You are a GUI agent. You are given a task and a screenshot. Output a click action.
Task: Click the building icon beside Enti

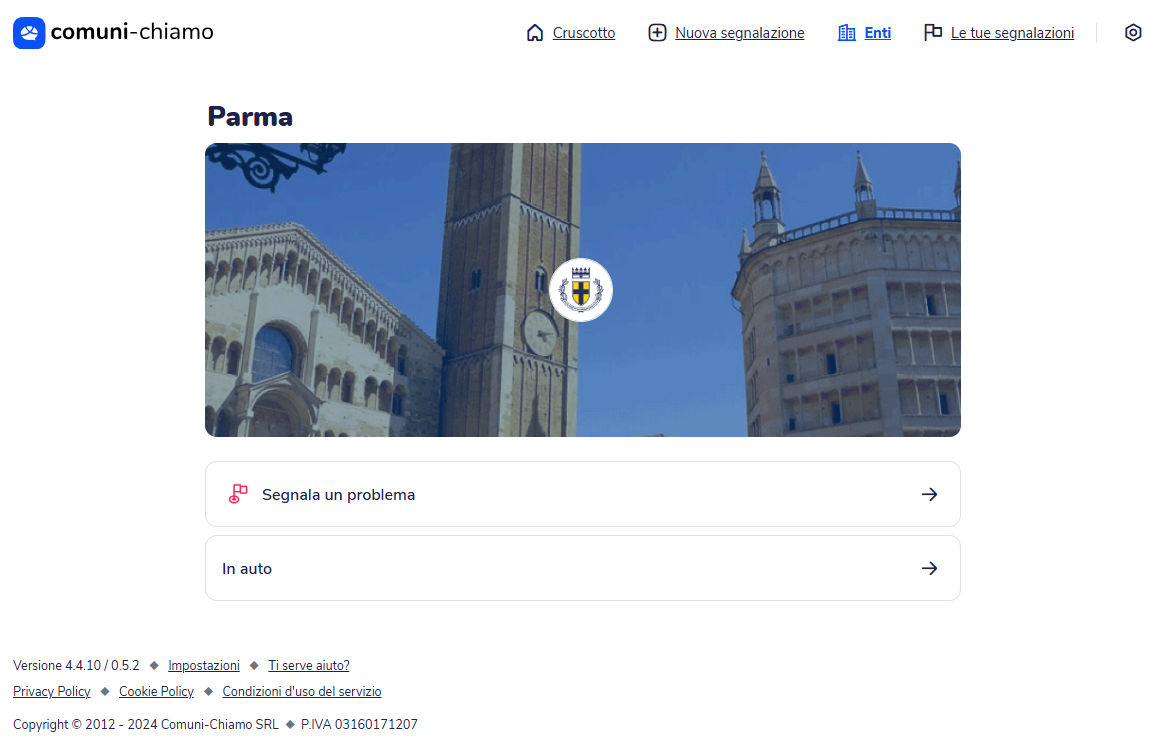(846, 33)
